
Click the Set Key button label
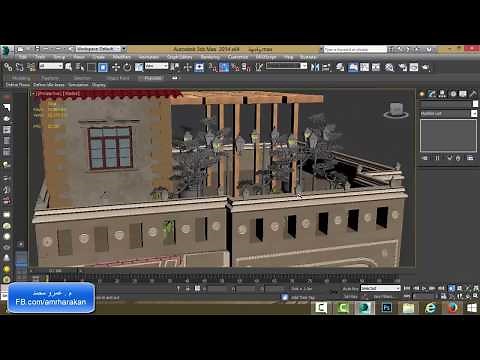pyautogui.click(x=350, y=296)
